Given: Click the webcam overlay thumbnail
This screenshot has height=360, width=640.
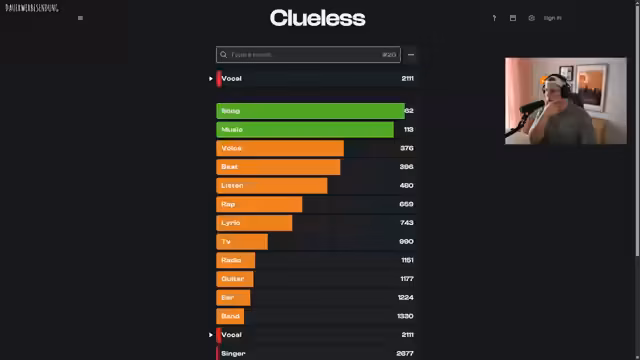Looking at the screenshot, I should click(566, 101).
